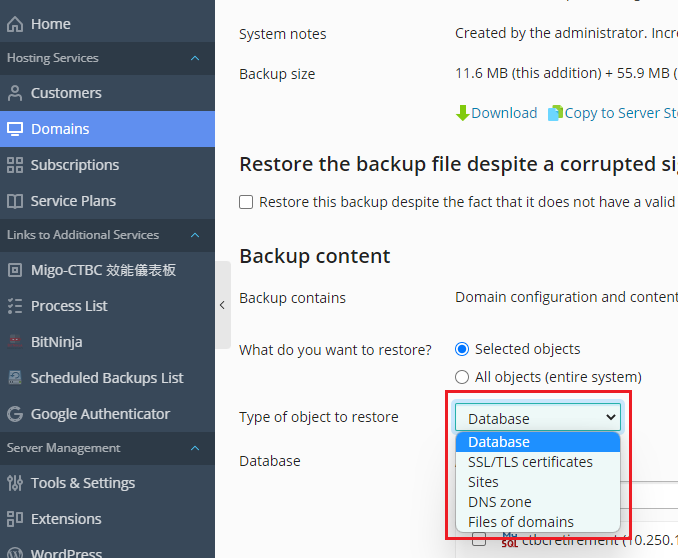Click the Tools & Settings sliders icon
Screen dimensions: 678x558
click(15, 483)
